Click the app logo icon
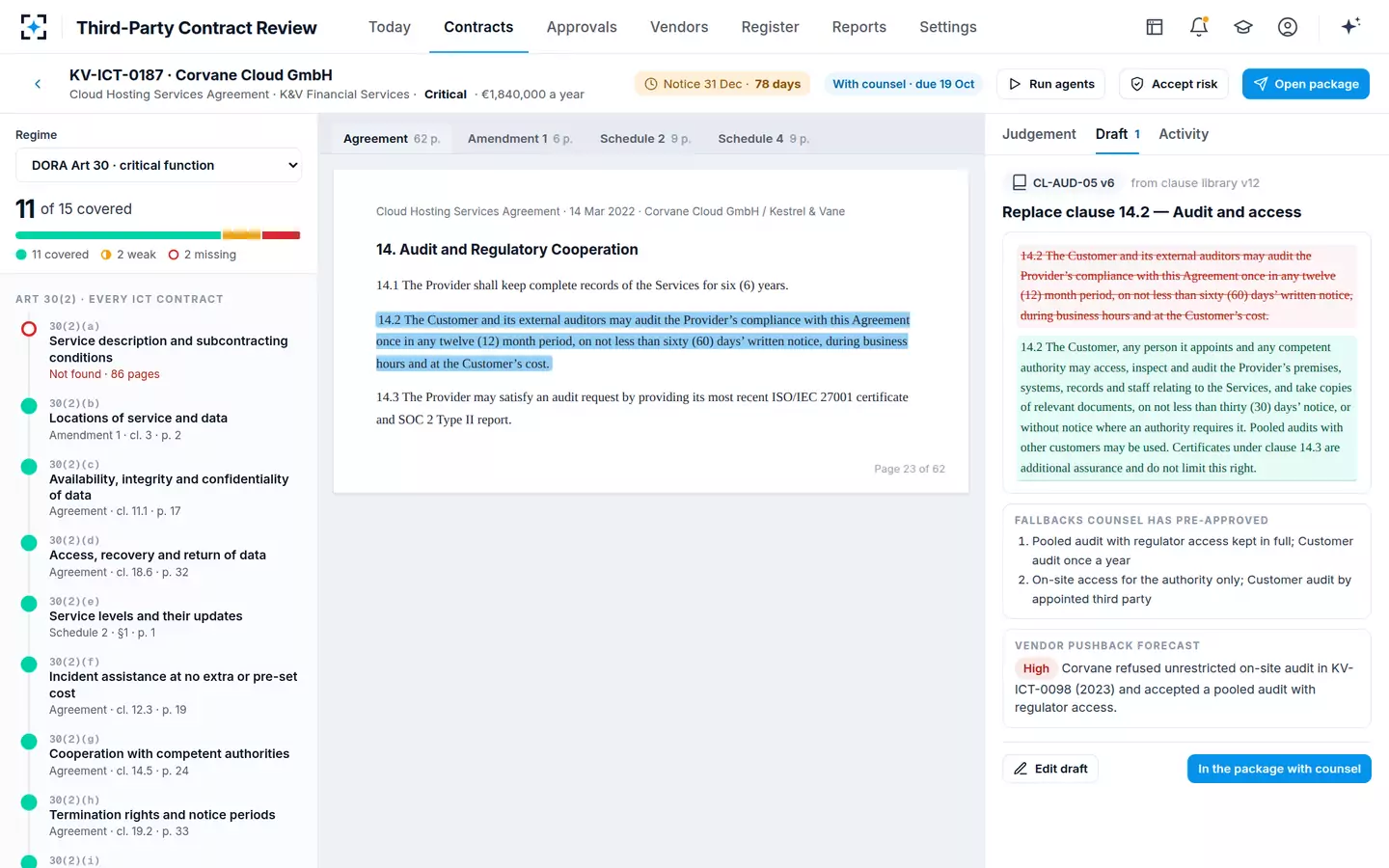Image resolution: width=1389 pixels, height=868 pixels. 34,27
